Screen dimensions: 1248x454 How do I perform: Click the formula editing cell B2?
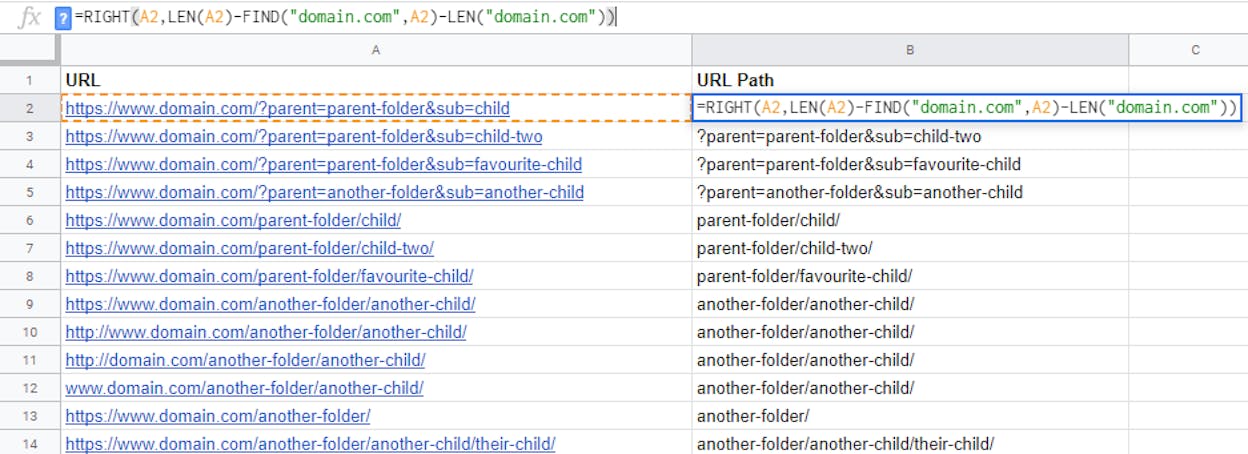pyautogui.click(x=966, y=108)
